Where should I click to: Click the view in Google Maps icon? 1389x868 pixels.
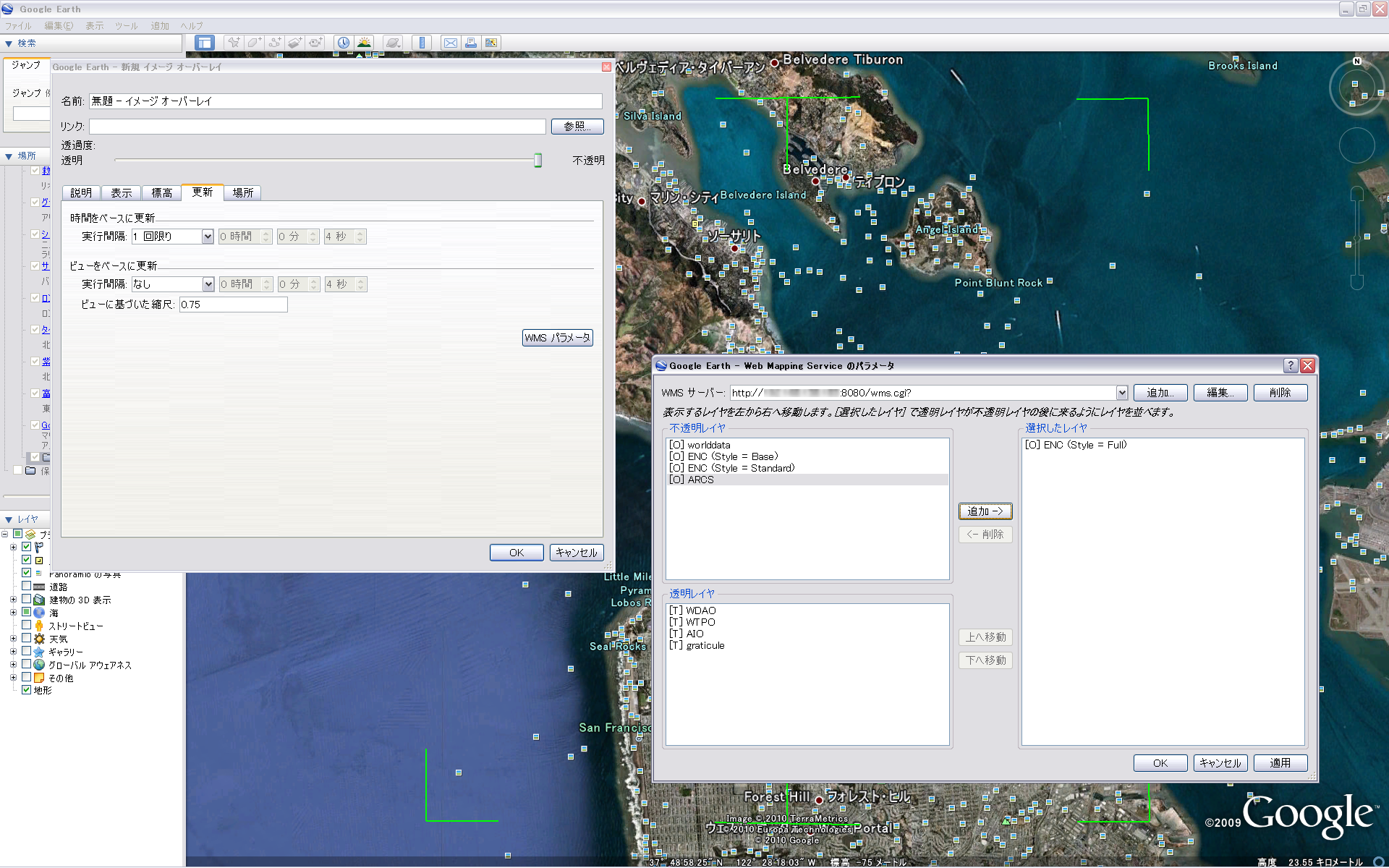pos(491,43)
